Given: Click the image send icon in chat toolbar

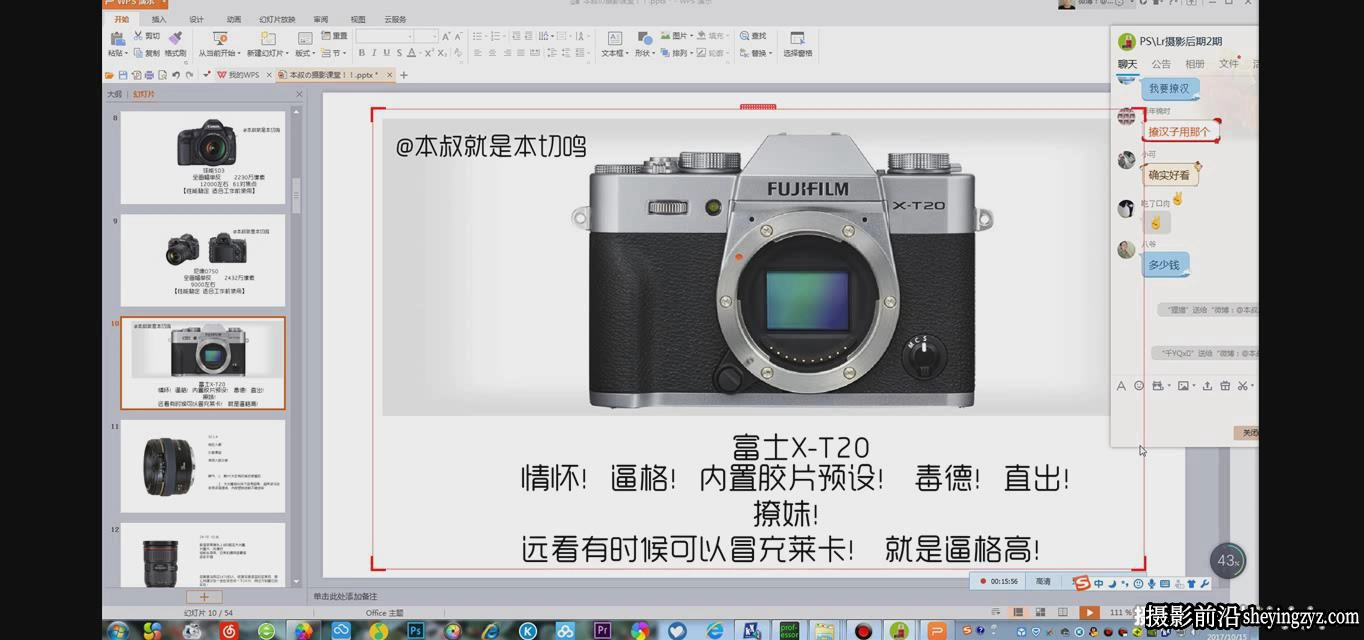Looking at the screenshot, I should tap(1183, 386).
